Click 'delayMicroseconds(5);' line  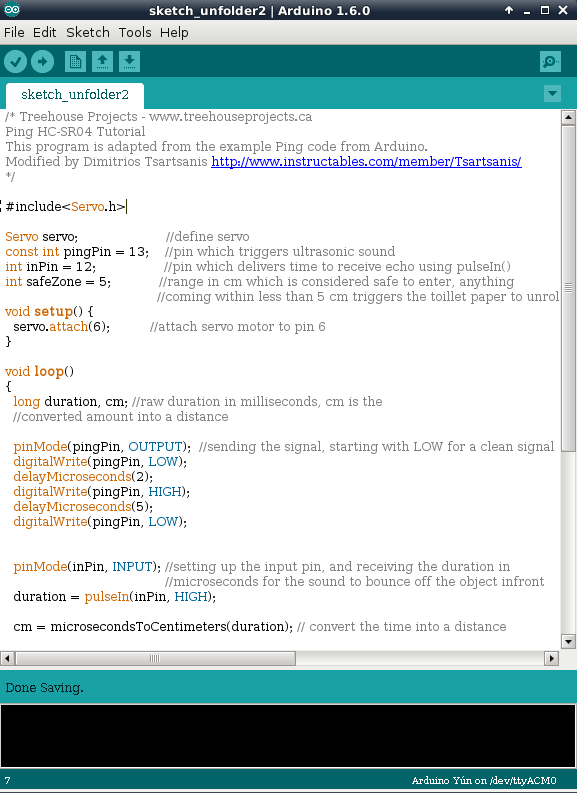[83, 507]
